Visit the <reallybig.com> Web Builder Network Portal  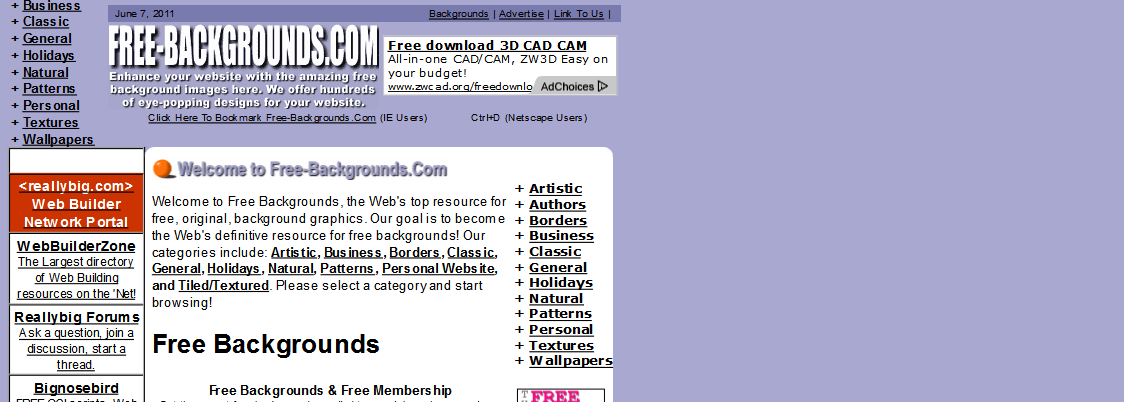[76, 204]
